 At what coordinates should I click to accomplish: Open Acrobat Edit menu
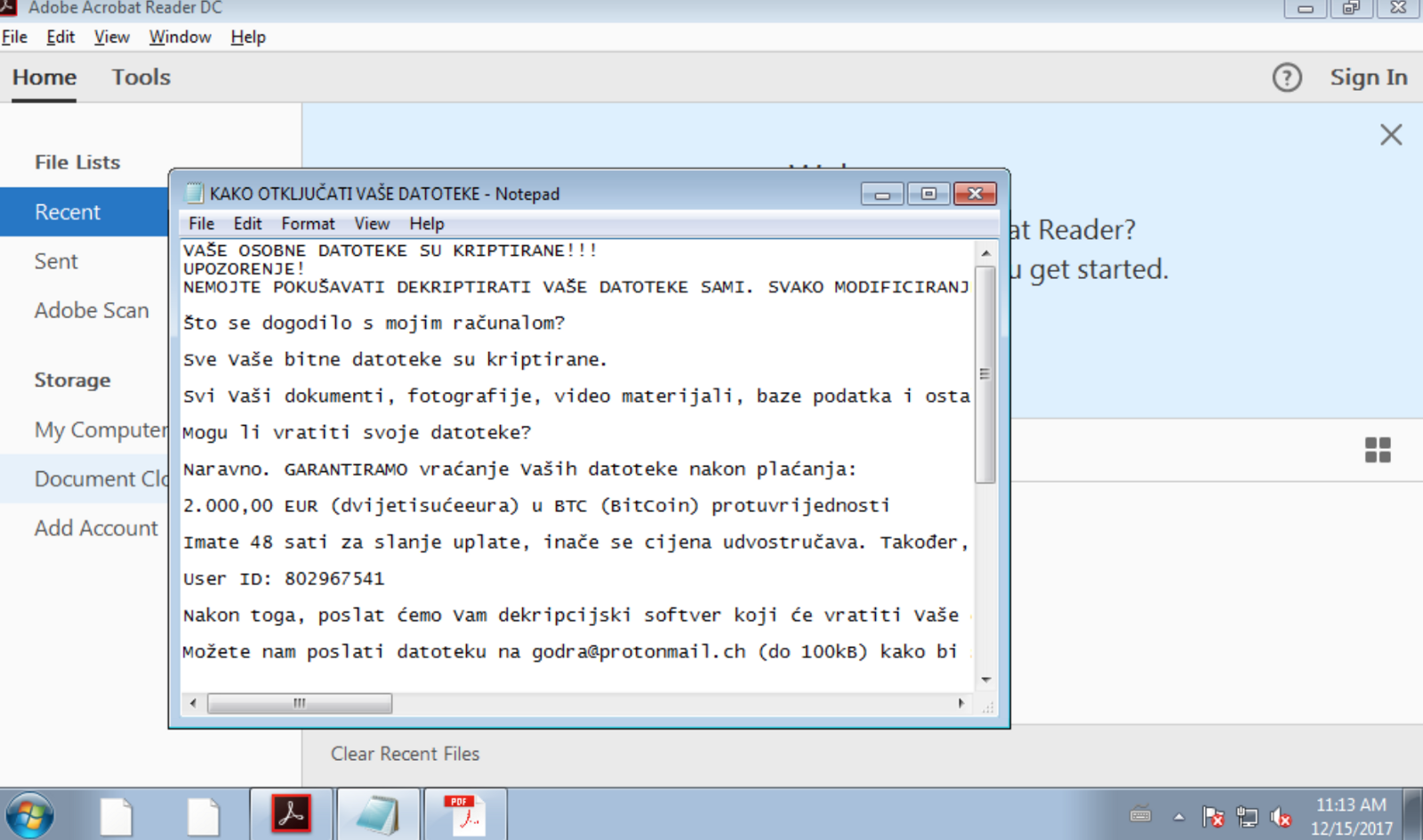(x=60, y=36)
